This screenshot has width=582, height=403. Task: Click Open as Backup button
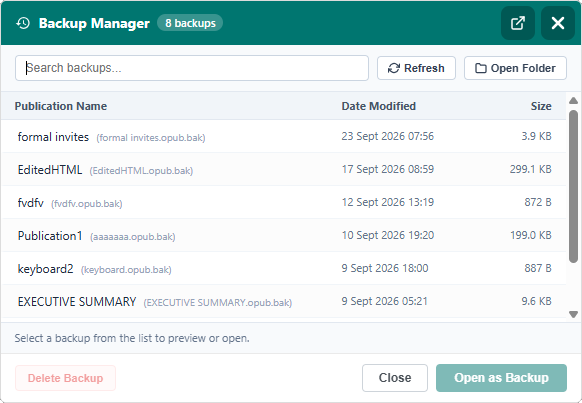click(x=501, y=378)
